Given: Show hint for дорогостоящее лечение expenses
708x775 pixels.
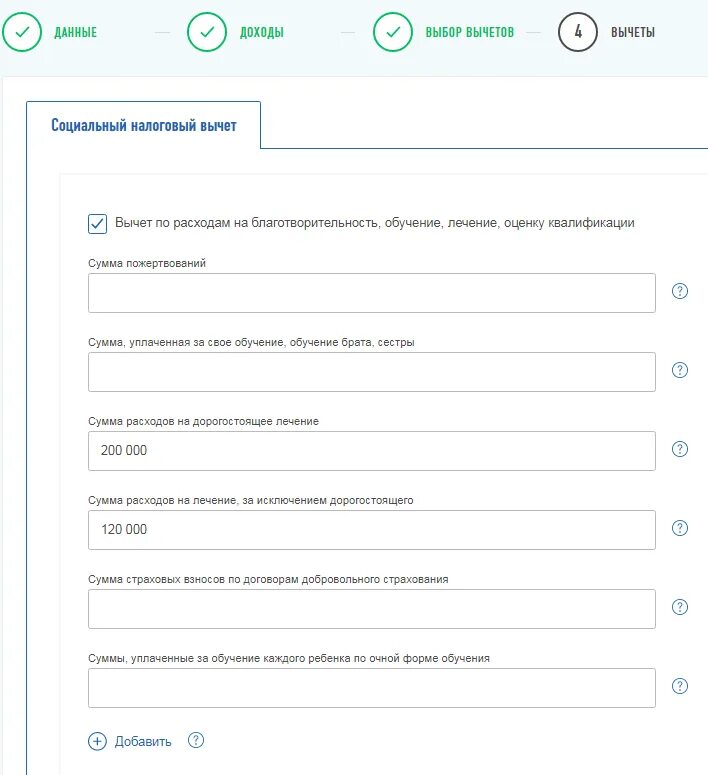Looking at the screenshot, I should (x=680, y=449).
